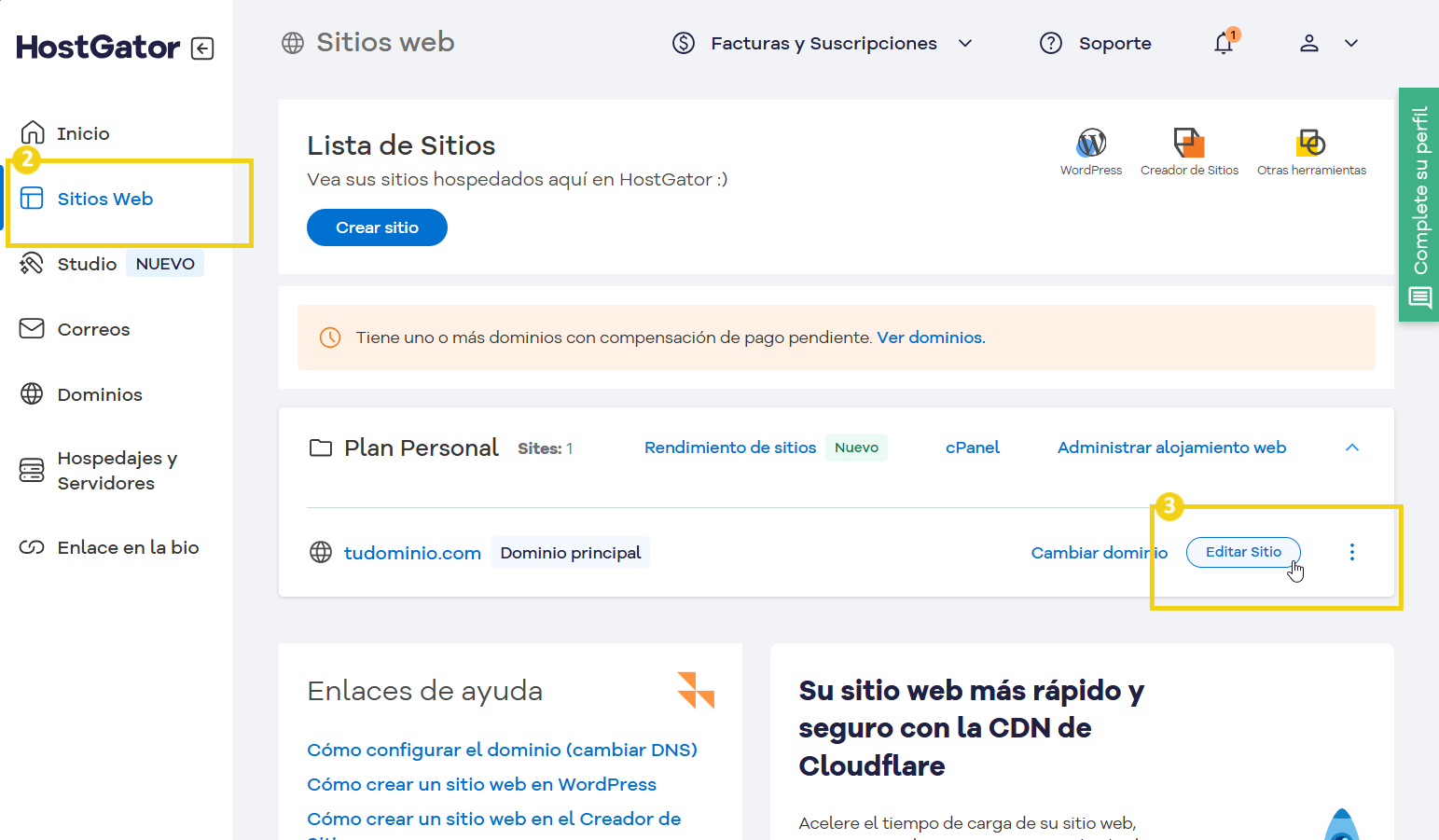Click chat icon on Complete su perfil tab

(1419, 298)
